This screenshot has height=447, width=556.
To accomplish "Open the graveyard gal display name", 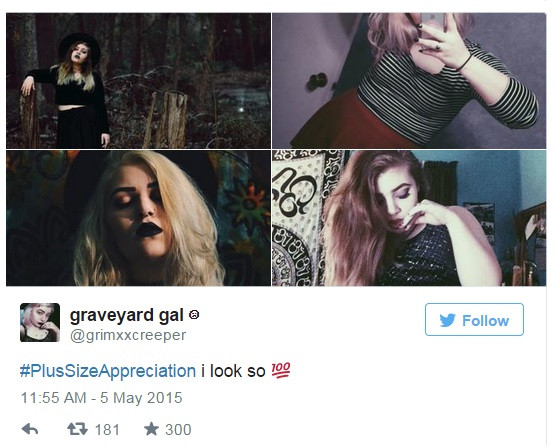I will (127, 315).
